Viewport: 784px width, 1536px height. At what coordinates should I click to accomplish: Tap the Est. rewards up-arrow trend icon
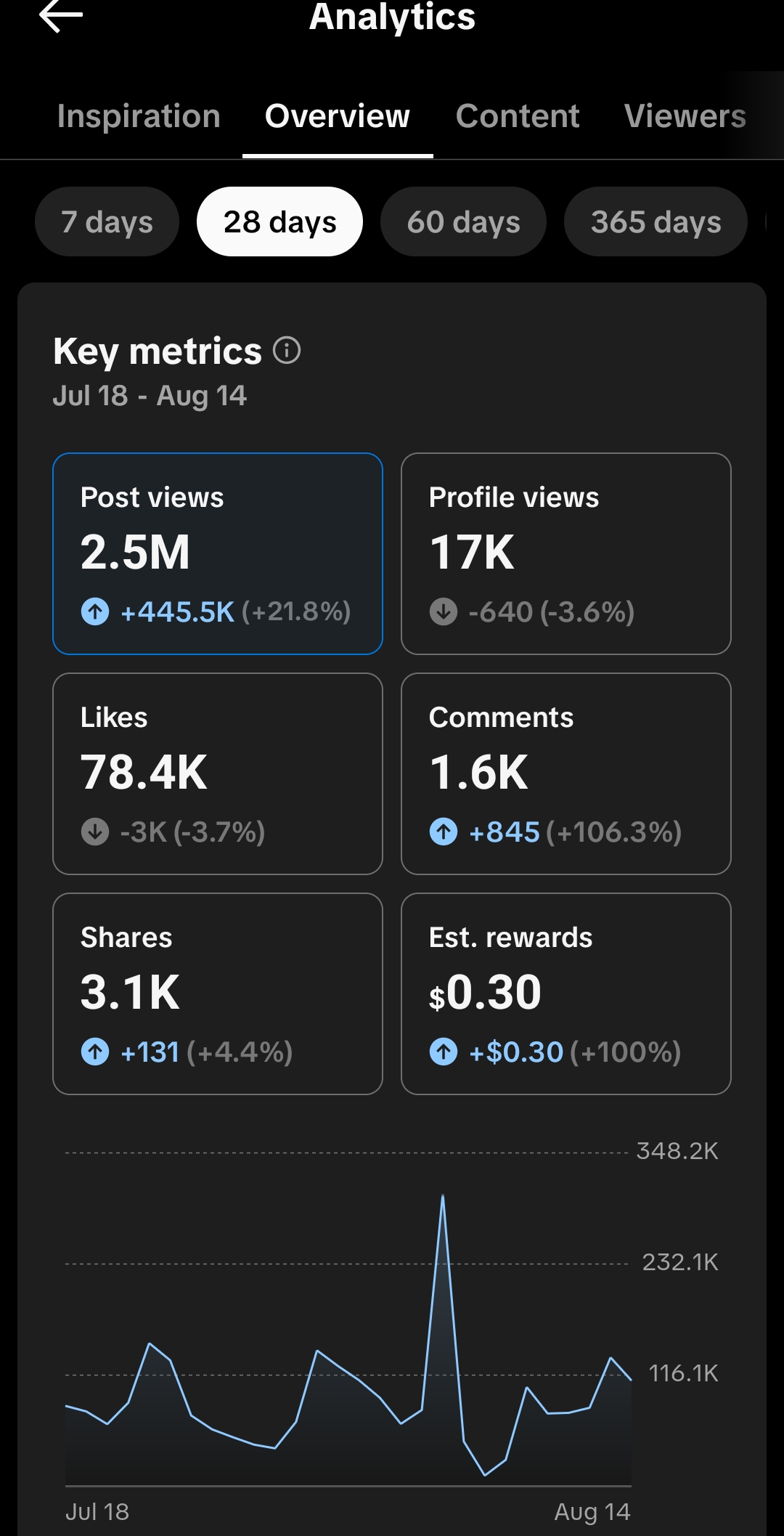point(444,1052)
